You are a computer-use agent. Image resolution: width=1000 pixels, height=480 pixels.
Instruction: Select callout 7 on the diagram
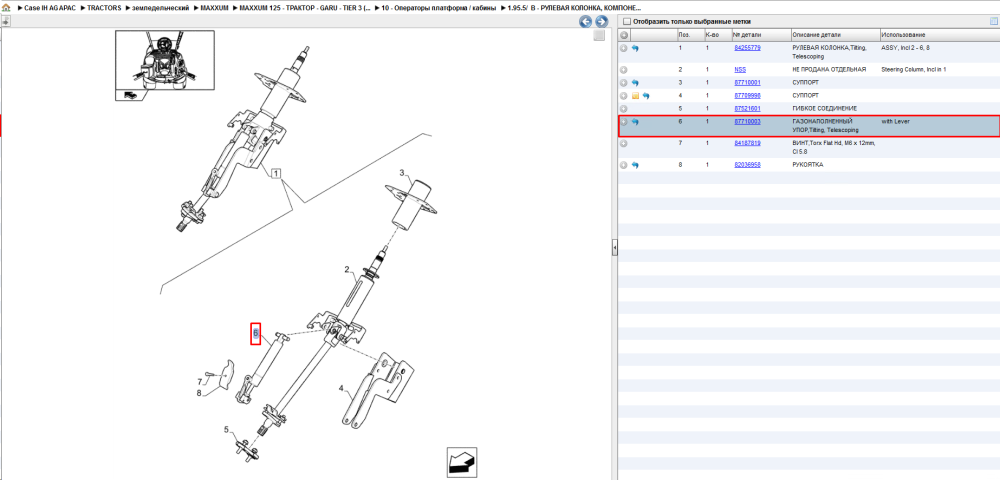click(199, 381)
